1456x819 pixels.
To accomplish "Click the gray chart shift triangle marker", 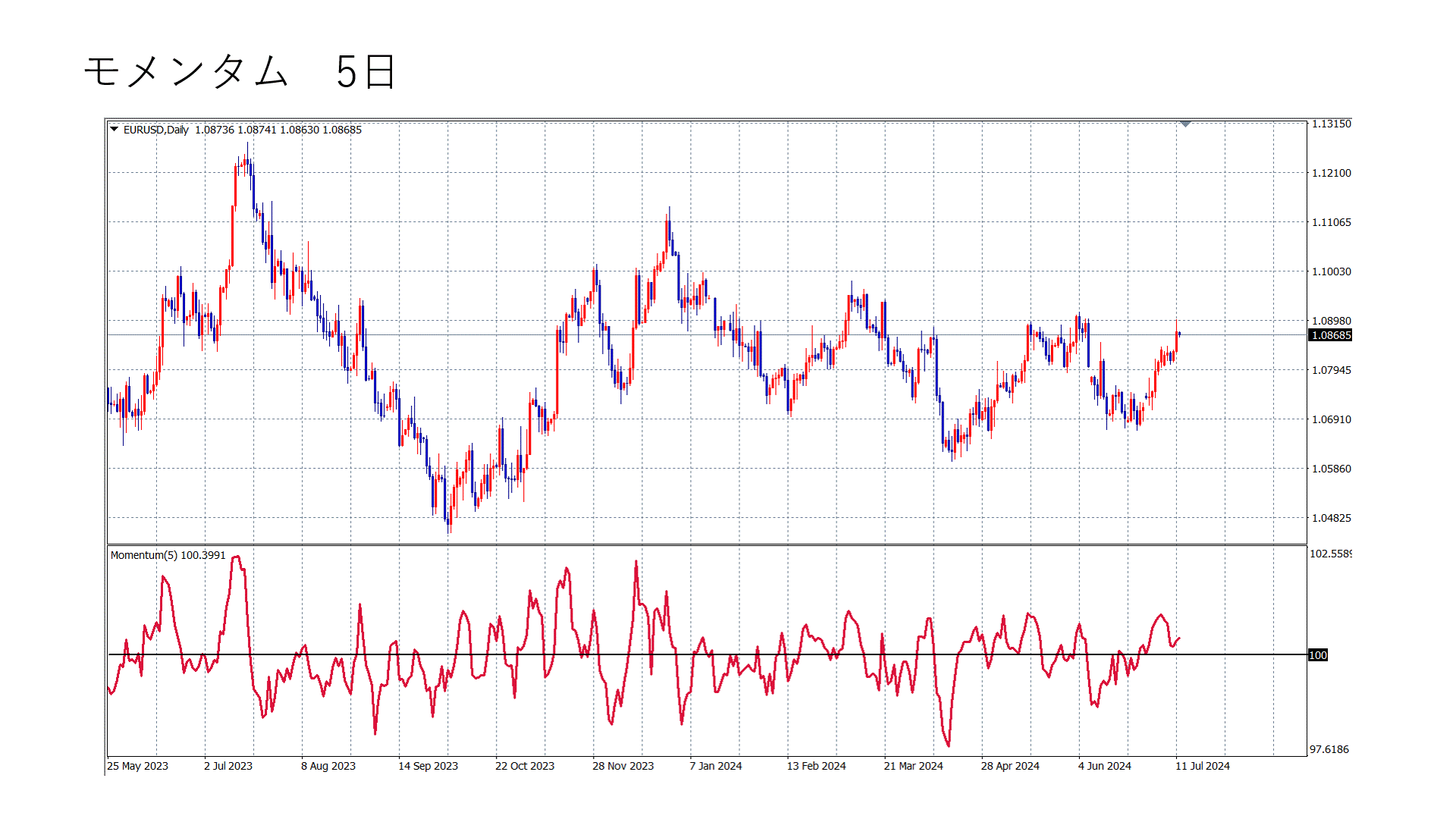I will (x=1185, y=124).
